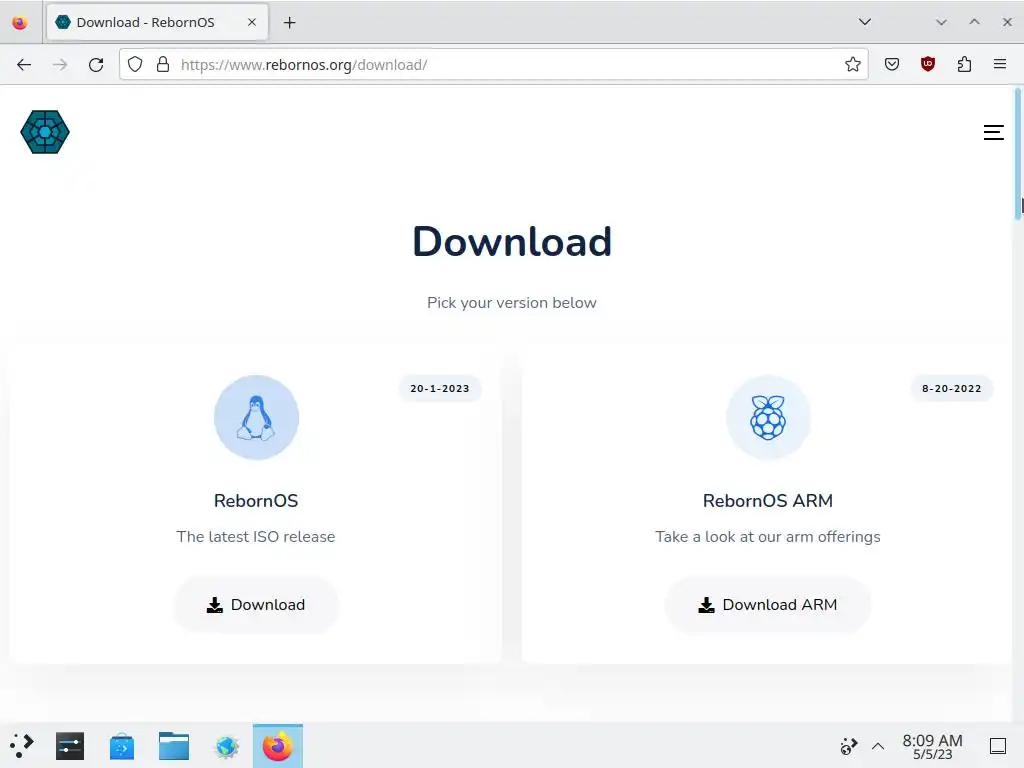Open the tracking protection shield icon
The image size is (1024, 768).
click(135, 65)
